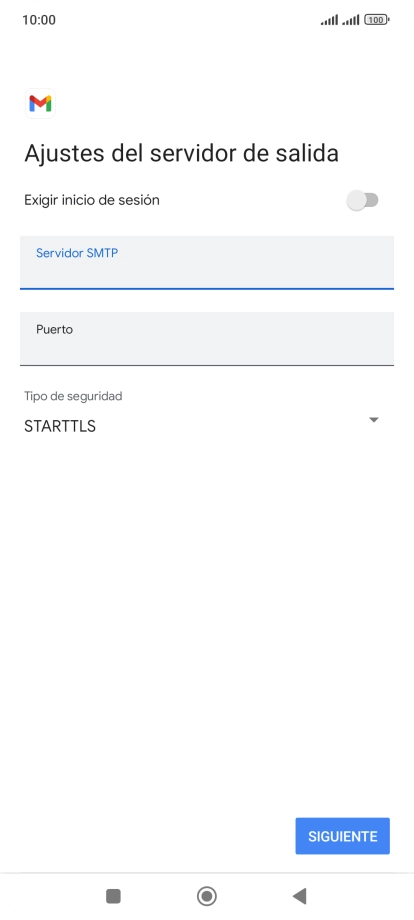414x920 pixels.
Task: Expand the security type dropdown arrow
Action: coord(374,420)
